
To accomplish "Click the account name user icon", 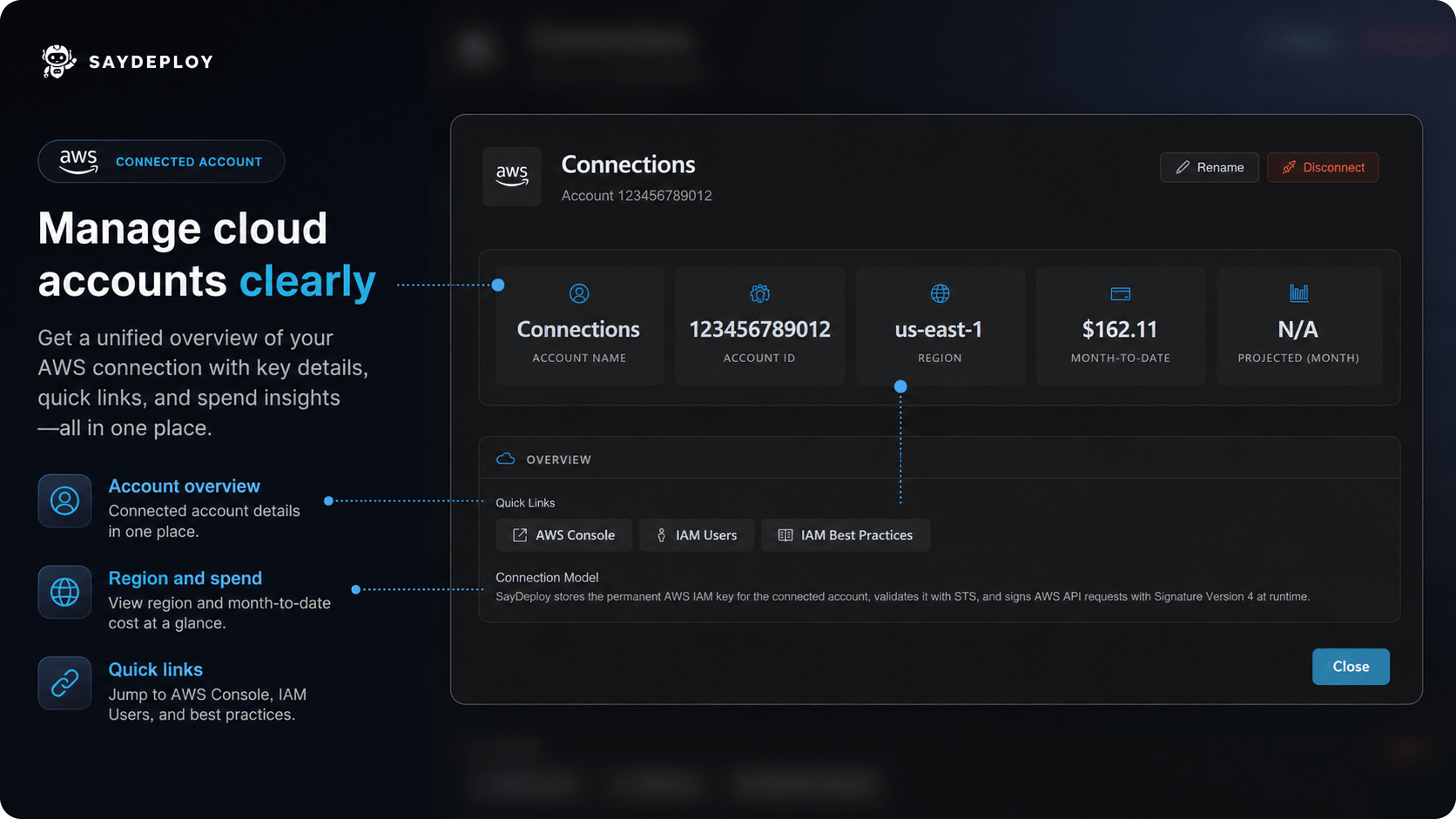I will point(579,293).
